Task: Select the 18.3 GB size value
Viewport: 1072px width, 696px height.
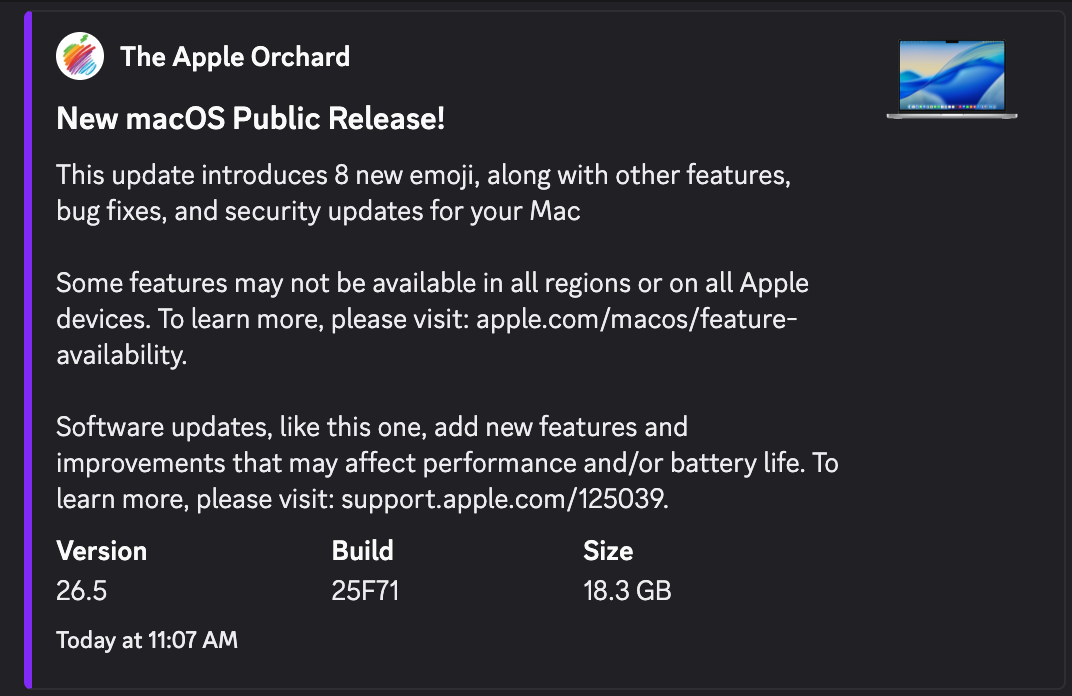Action: (627, 591)
